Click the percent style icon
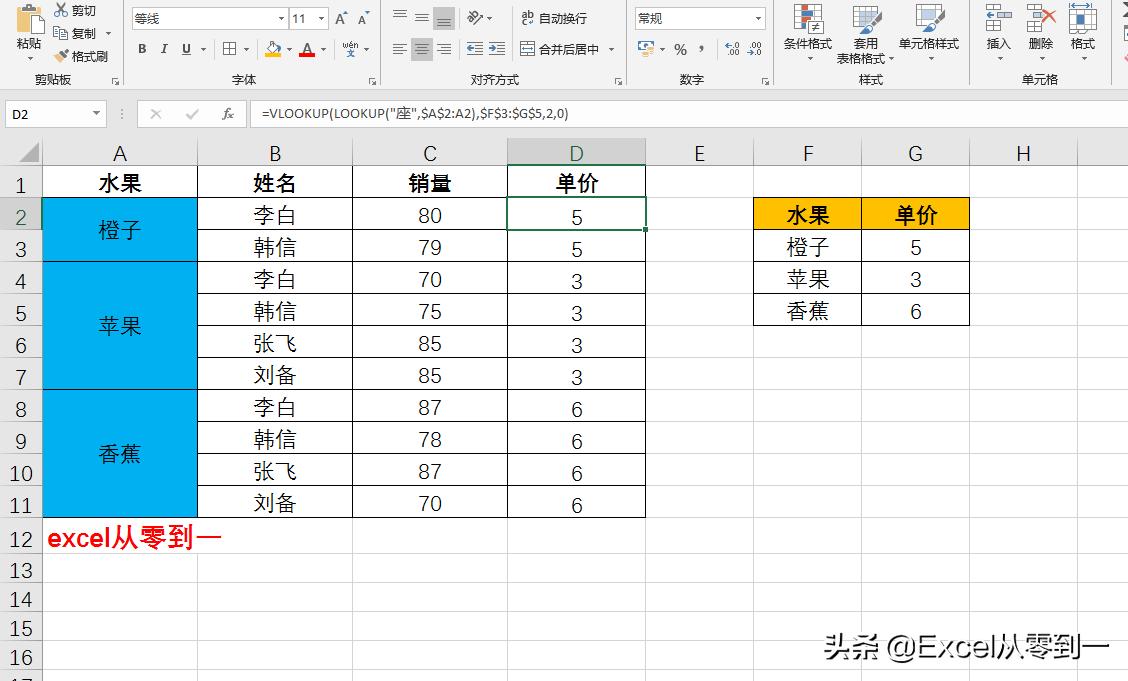Image resolution: width=1128 pixels, height=681 pixels. [x=679, y=48]
